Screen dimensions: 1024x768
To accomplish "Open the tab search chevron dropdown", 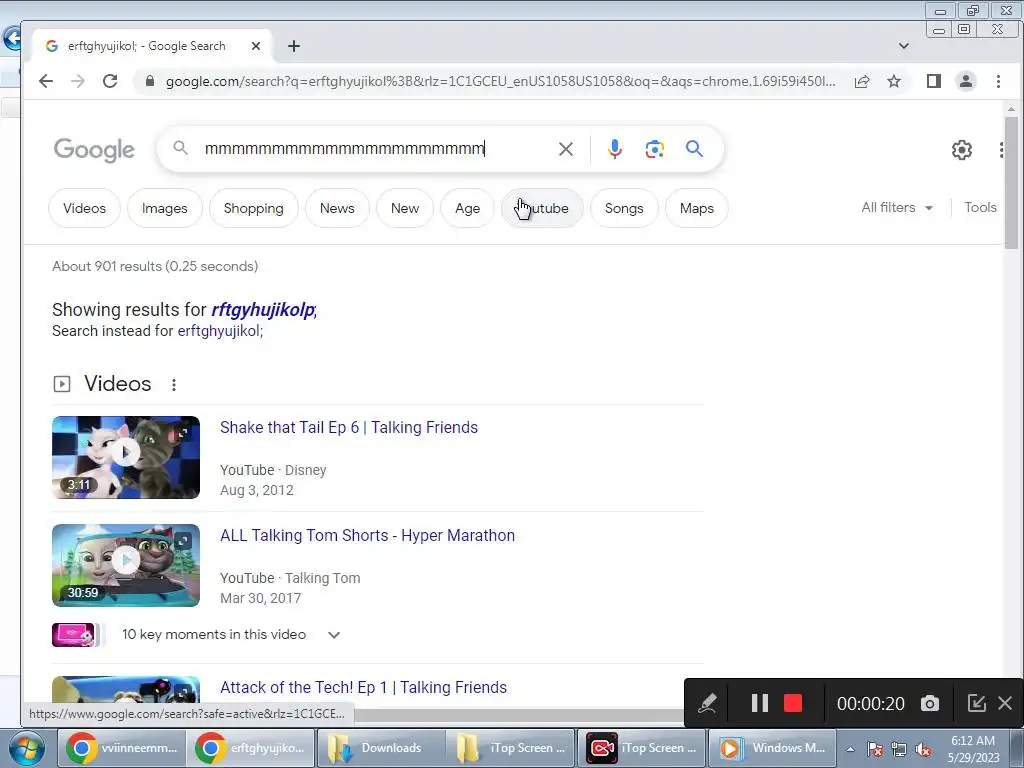I will [x=904, y=46].
